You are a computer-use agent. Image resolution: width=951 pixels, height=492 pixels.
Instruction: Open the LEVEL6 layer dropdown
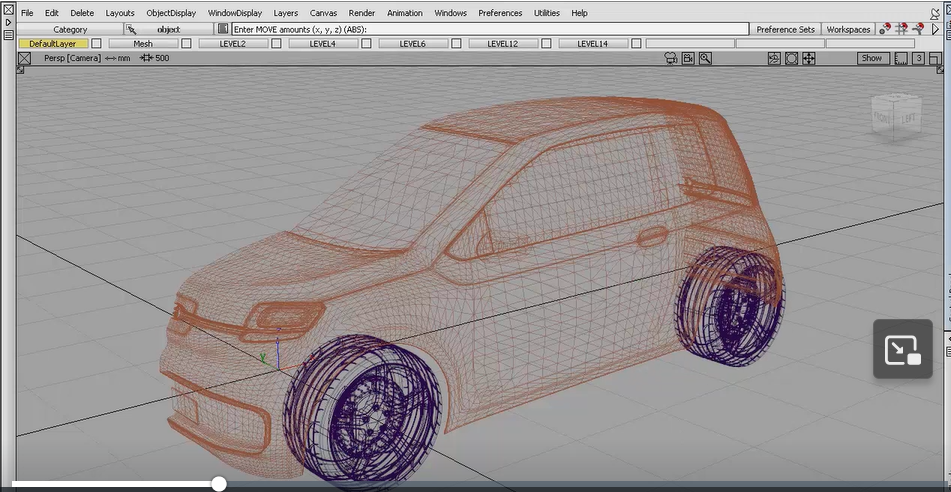point(412,44)
